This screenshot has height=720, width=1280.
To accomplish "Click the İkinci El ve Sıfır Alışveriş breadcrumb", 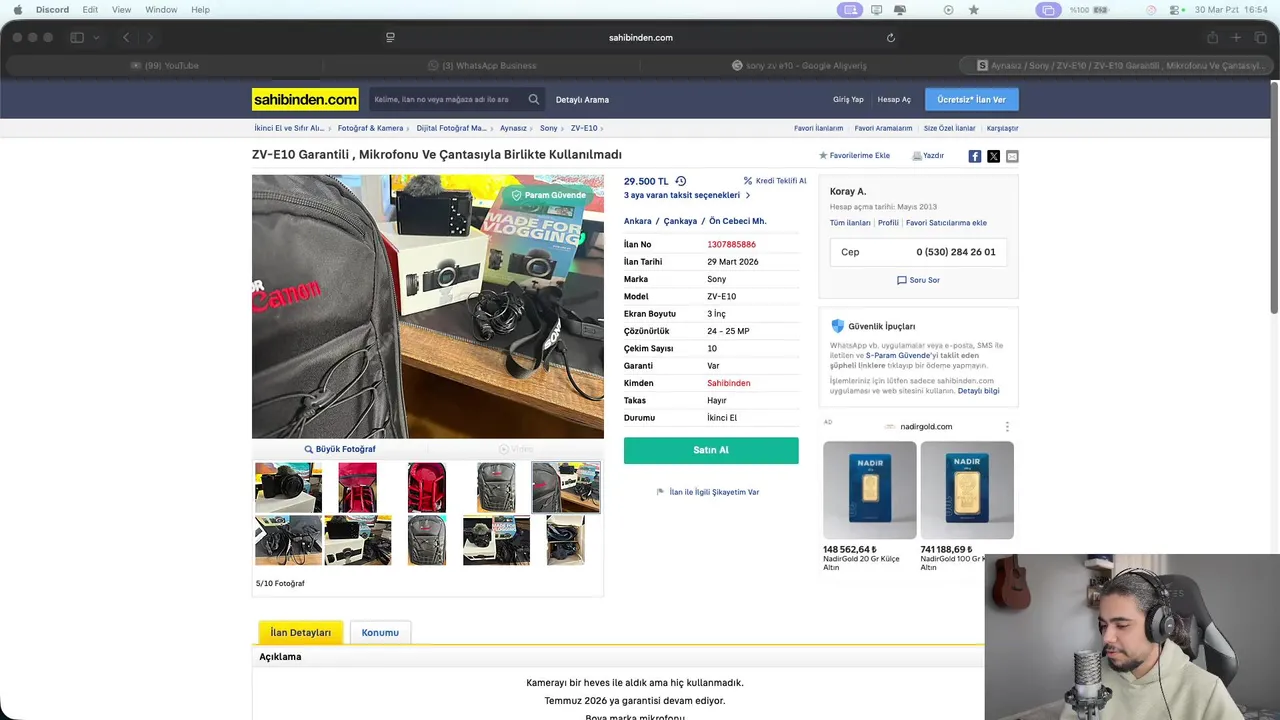I will (x=289, y=128).
